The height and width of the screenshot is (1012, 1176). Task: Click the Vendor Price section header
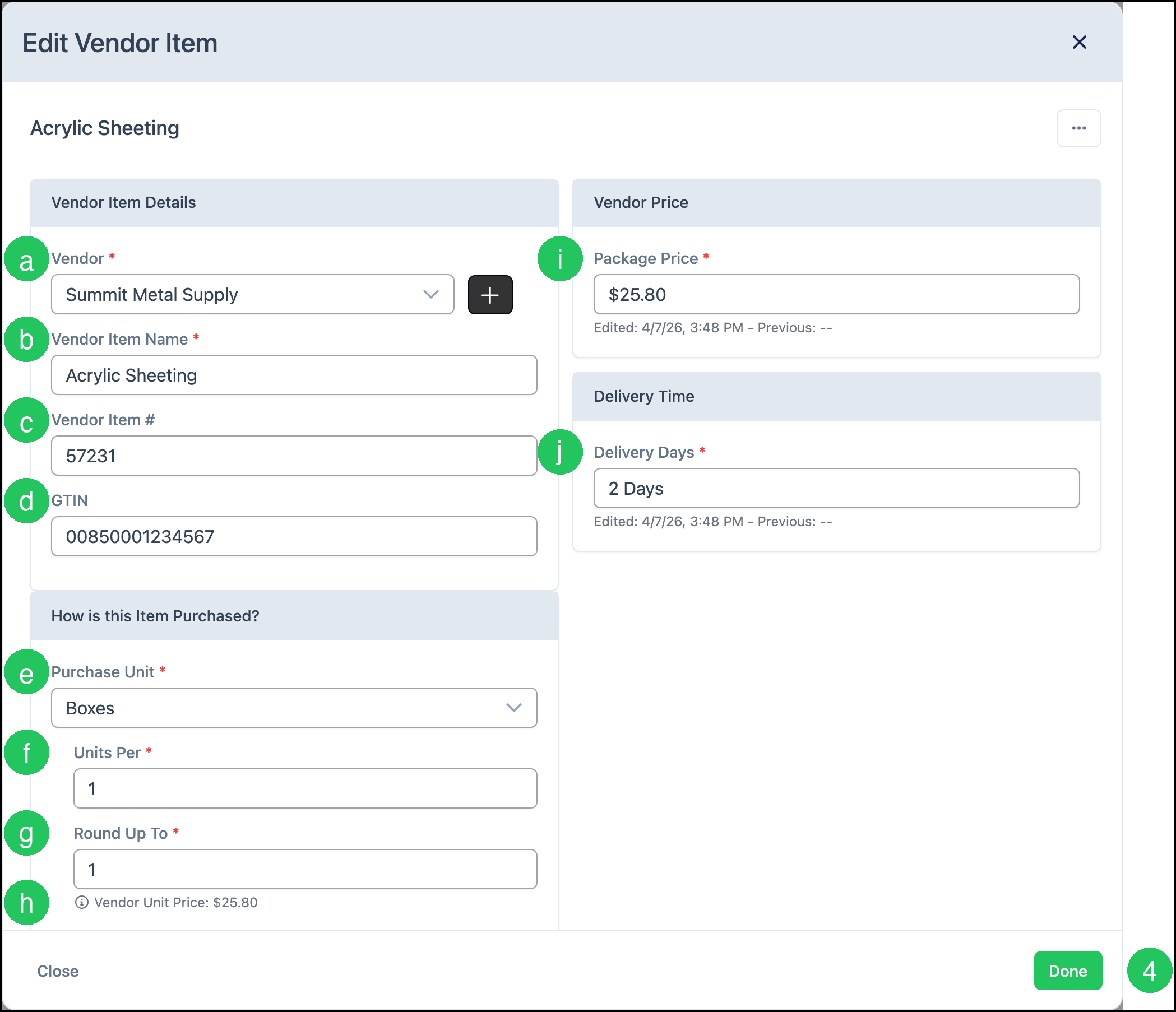tap(836, 202)
